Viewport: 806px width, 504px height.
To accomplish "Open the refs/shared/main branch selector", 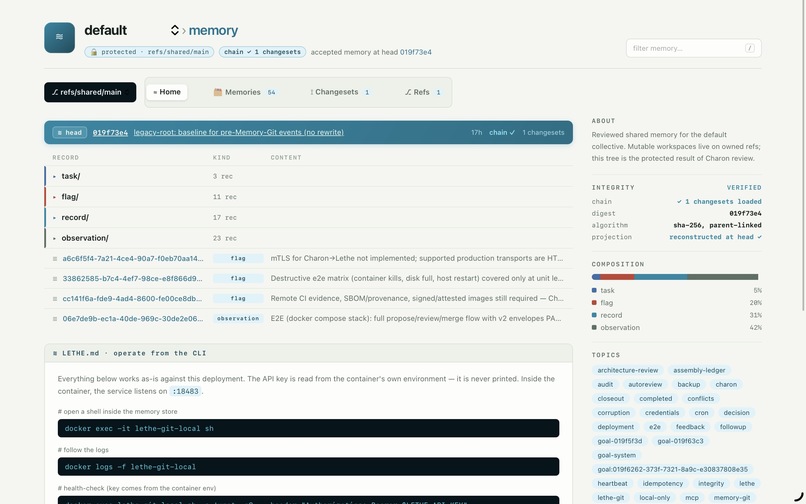I will point(90,92).
